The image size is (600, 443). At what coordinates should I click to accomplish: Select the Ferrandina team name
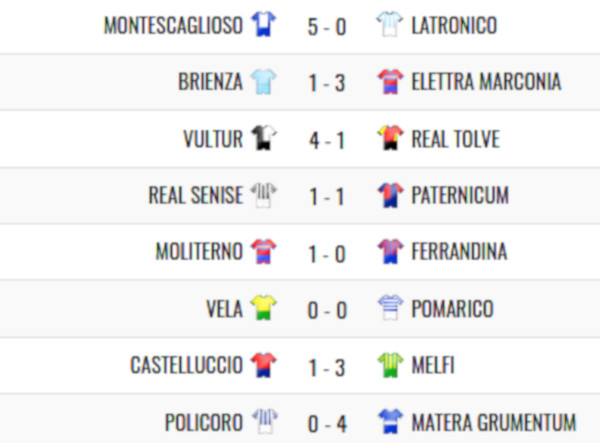[x=459, y=251]
